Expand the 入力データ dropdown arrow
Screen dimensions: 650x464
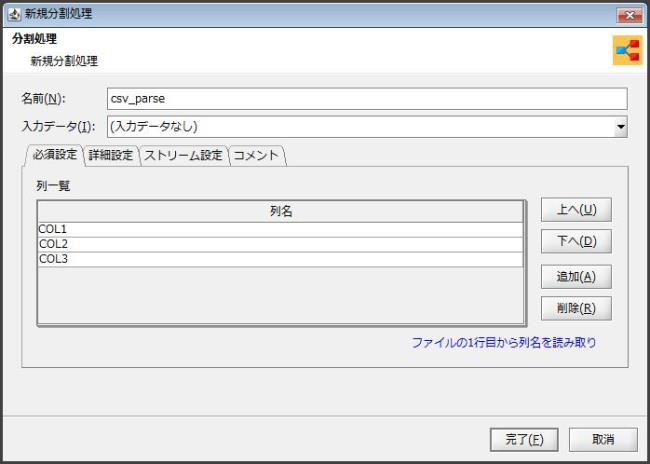[x=620, y=127]
